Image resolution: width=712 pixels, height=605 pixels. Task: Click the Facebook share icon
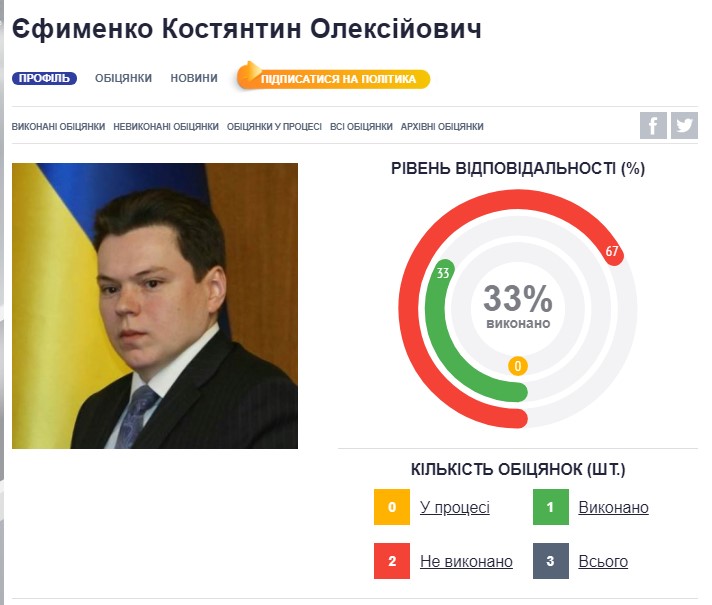[653, 126]
